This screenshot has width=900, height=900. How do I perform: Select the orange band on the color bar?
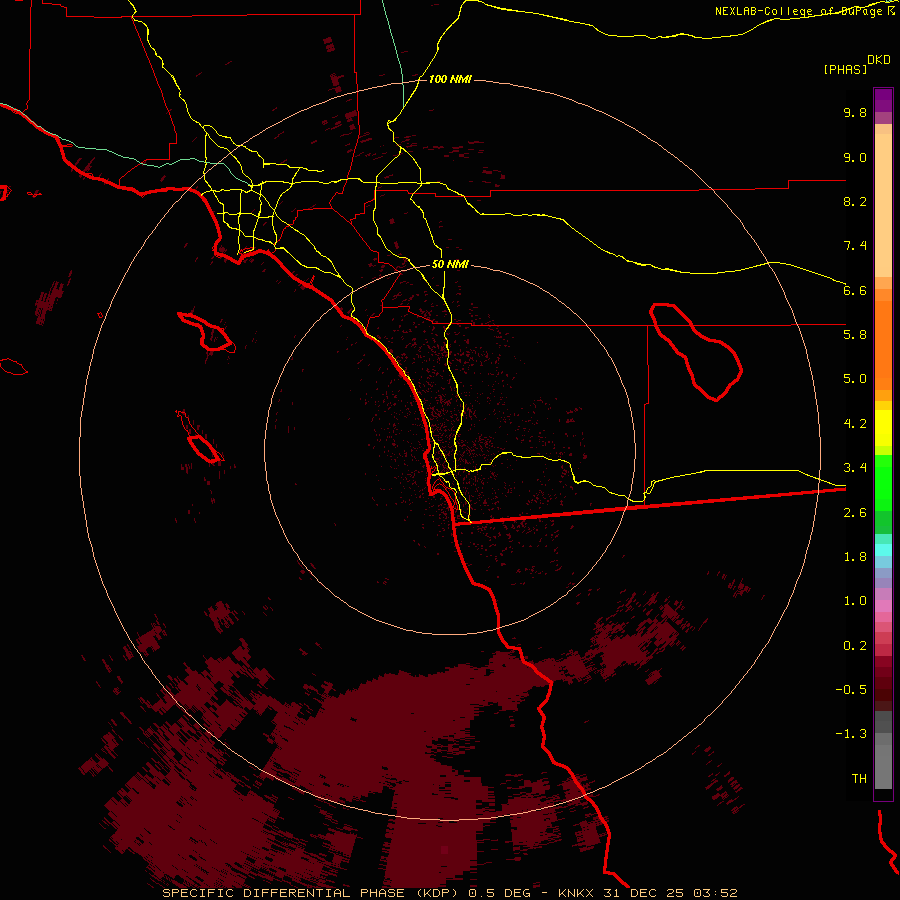coord(883,346)
